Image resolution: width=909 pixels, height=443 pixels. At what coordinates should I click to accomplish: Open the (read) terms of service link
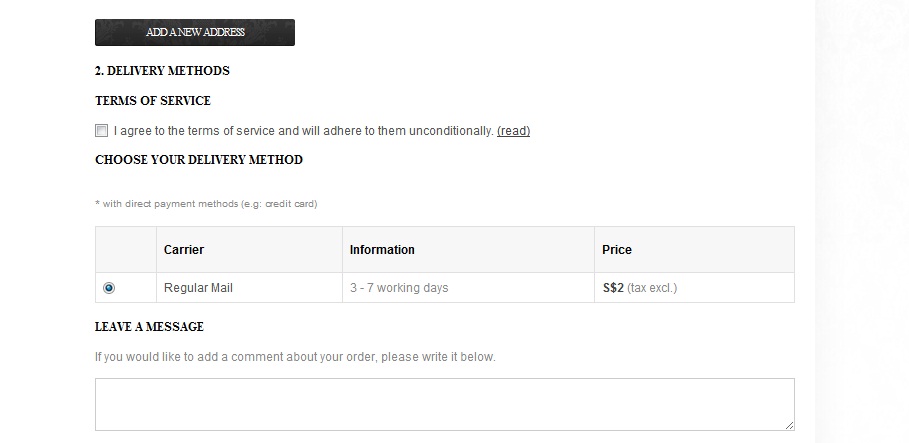pos(514,131)
